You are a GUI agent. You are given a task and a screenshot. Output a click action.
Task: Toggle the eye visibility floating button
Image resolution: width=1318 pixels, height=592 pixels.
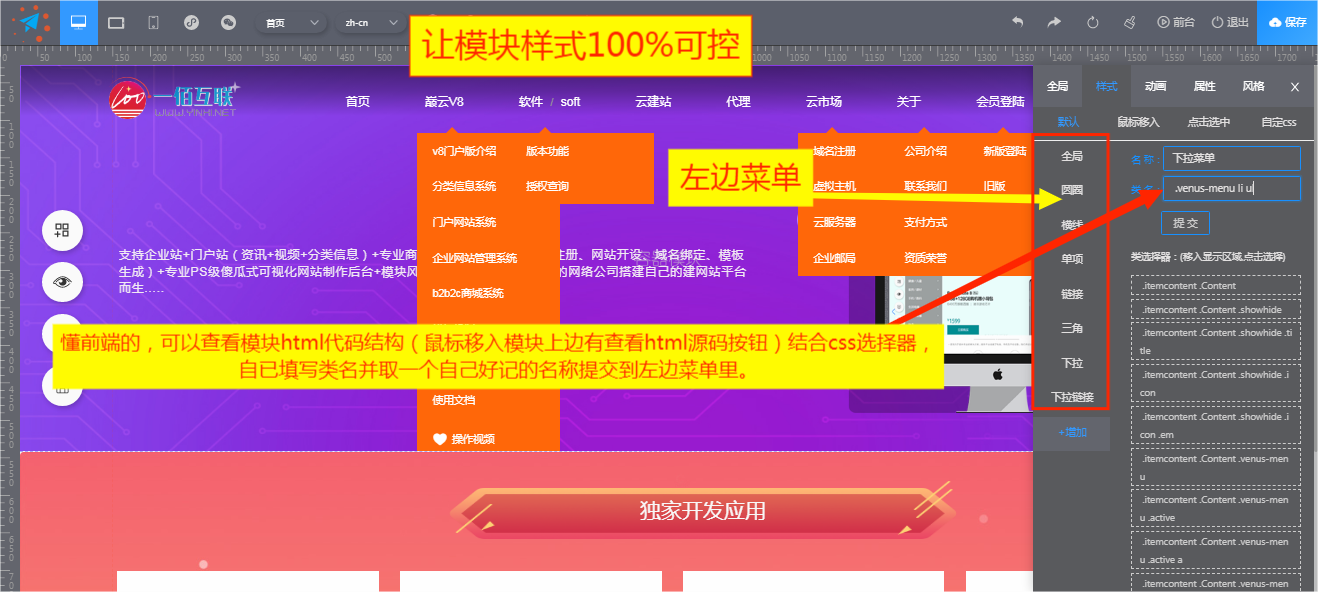62,282
